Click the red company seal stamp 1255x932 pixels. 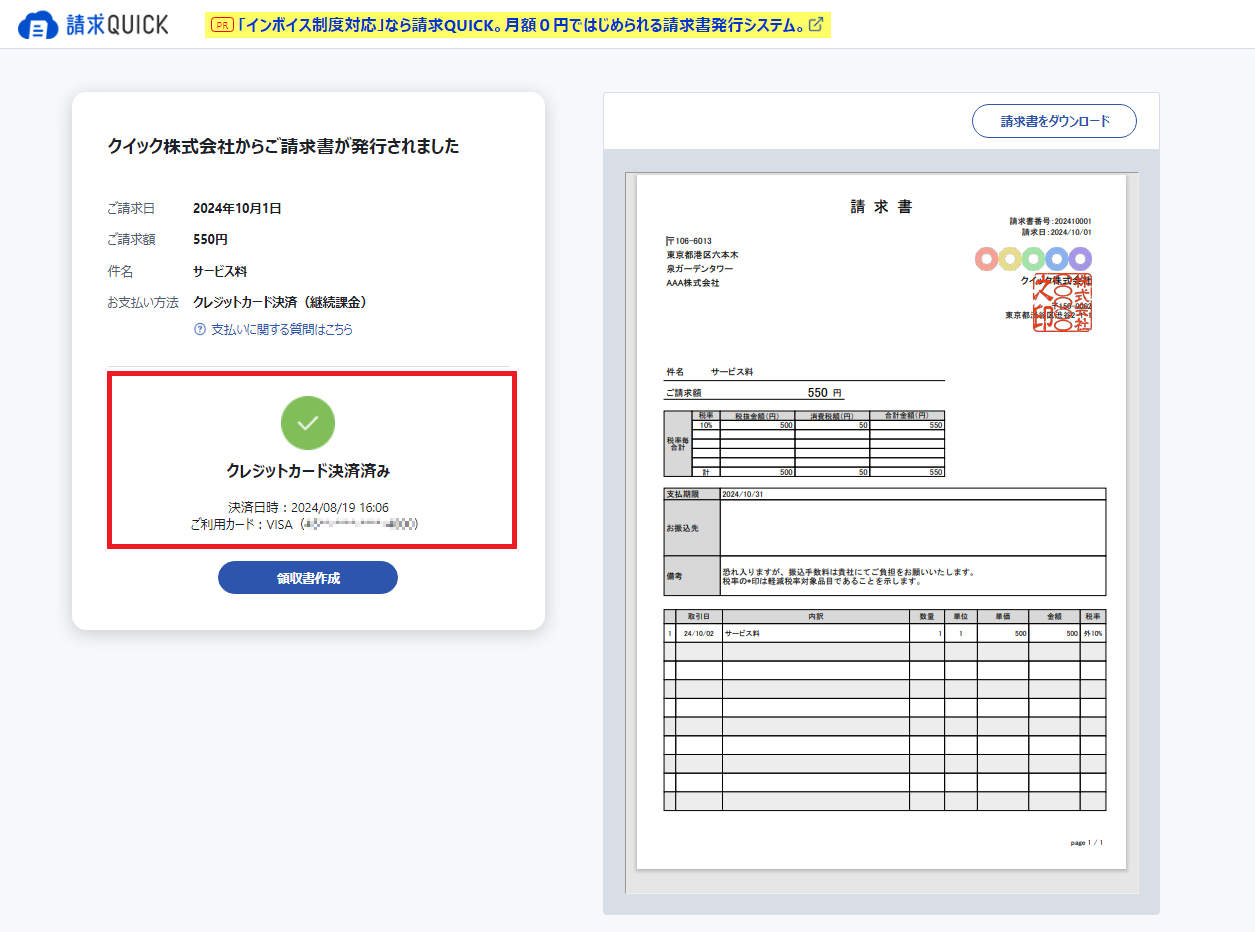pyautogui.click(x=1062, y=303)
